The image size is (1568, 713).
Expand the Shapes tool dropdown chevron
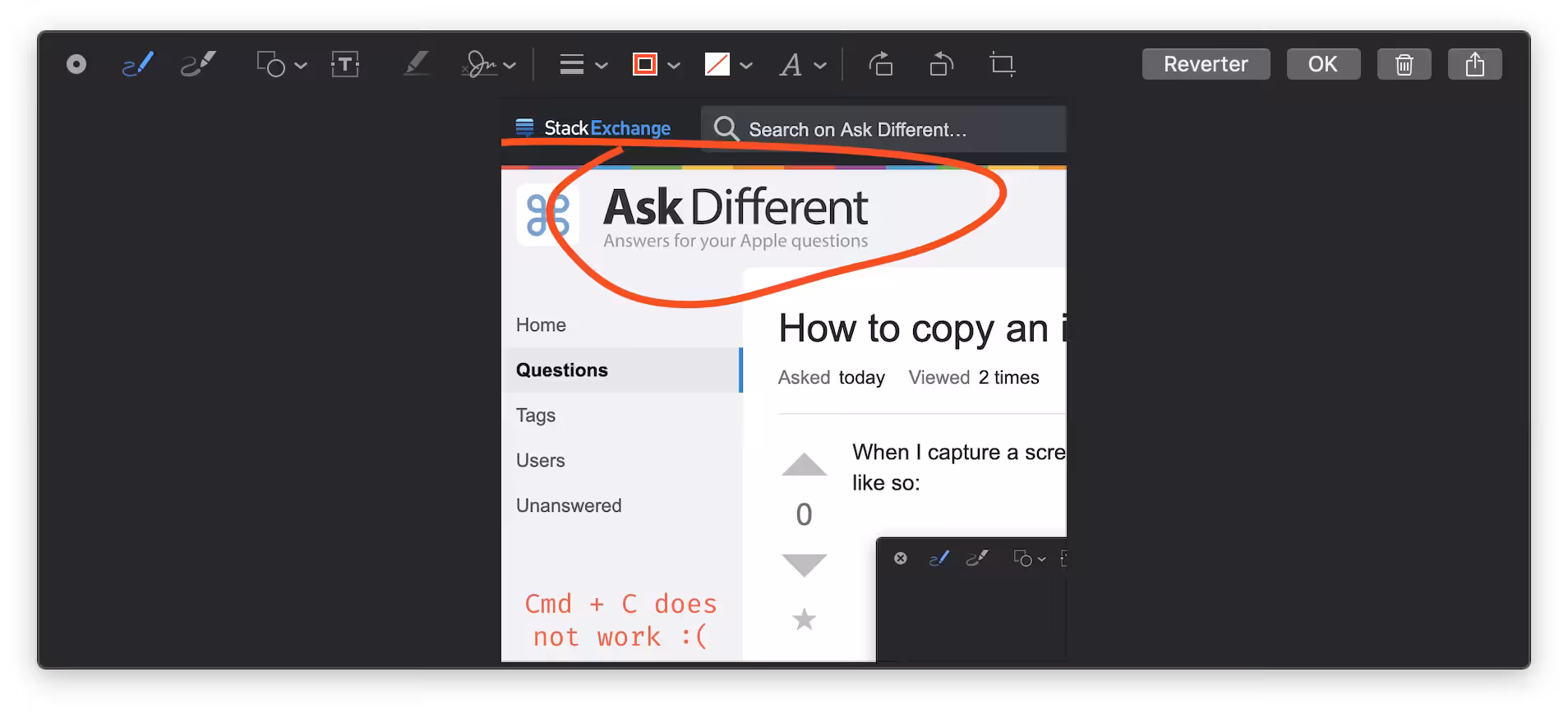(301, 65)
